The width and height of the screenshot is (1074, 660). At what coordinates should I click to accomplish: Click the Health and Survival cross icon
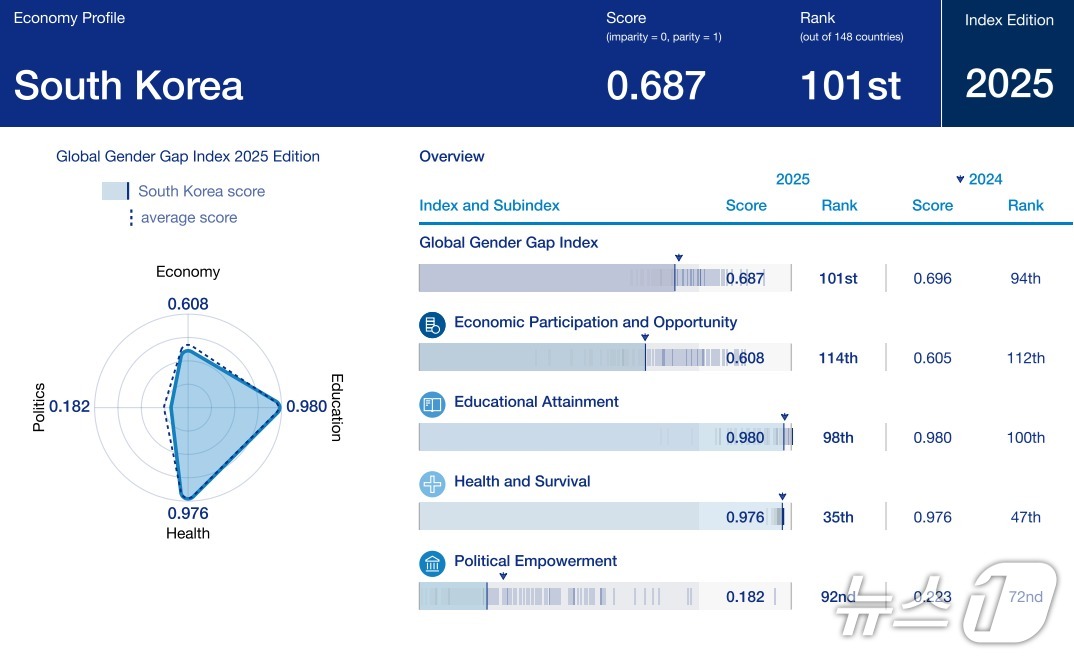432,484
